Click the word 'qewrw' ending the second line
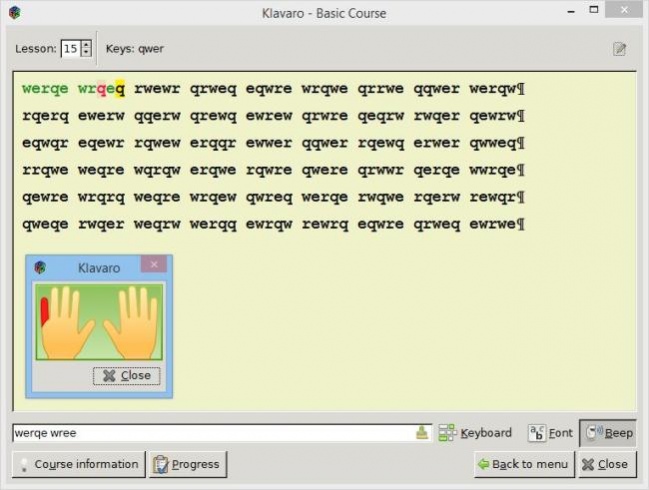Image resolution: width=649 pixels, height=490 pixels. 493,116
